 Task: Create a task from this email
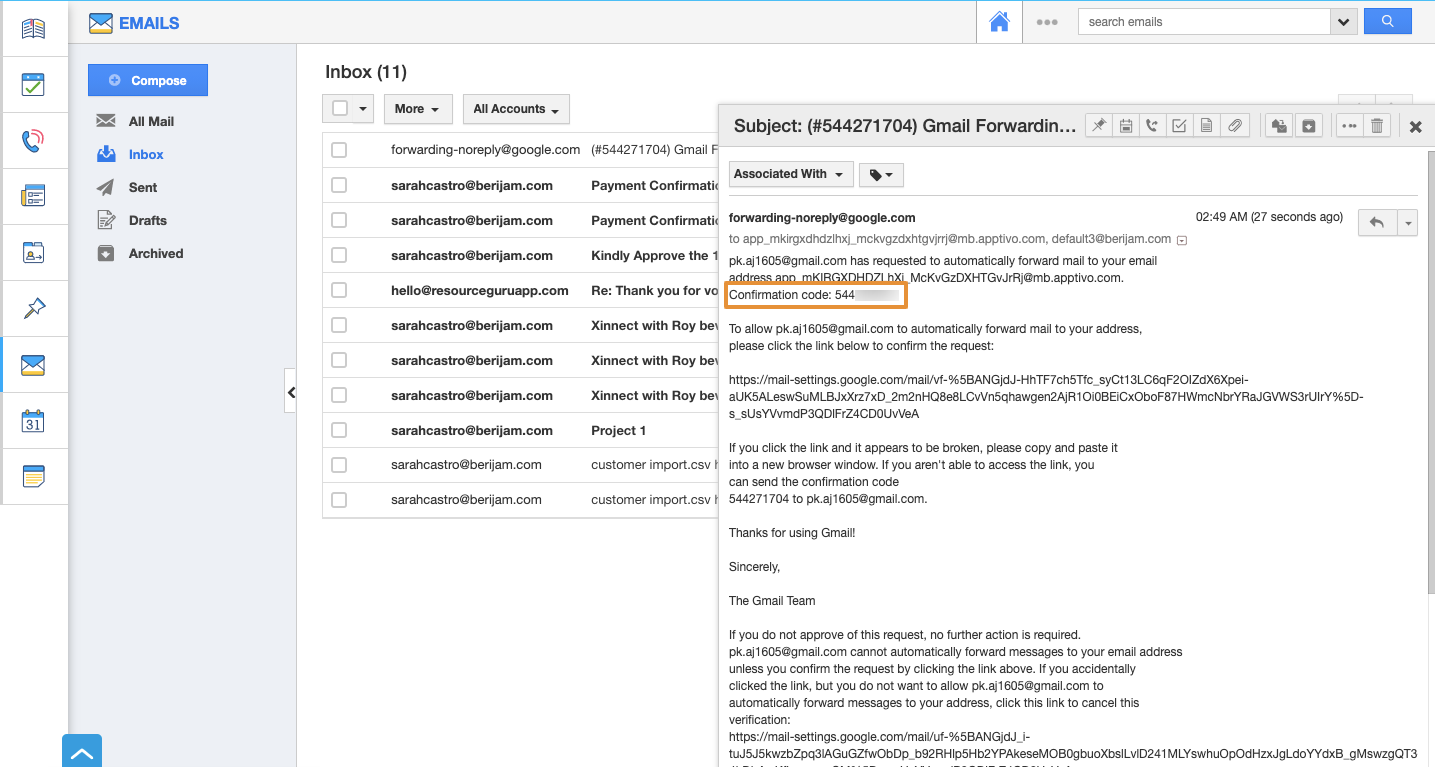1180,126
